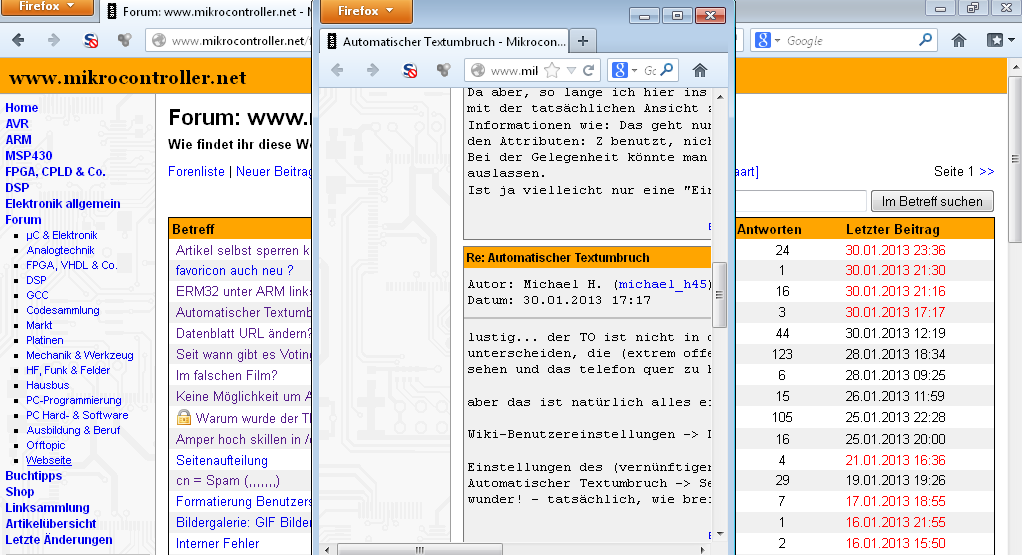Open a new tab with the plus button
Image resolution: width=1022 pixels, height=555 pixels.
point(583,41)
